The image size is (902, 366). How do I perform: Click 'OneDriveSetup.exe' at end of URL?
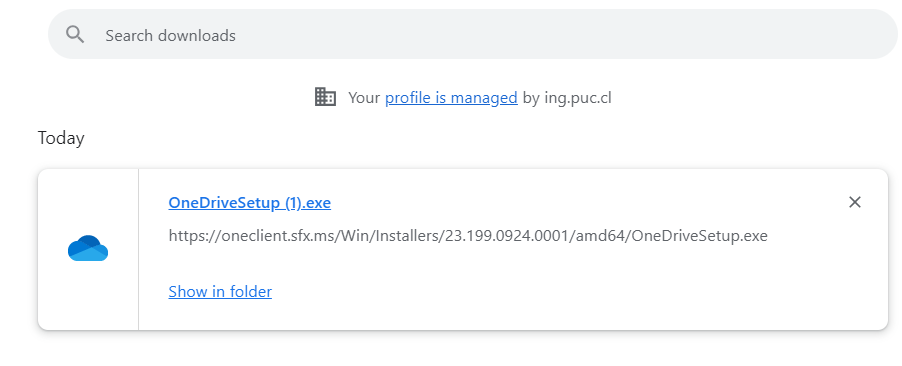[700, 236]
